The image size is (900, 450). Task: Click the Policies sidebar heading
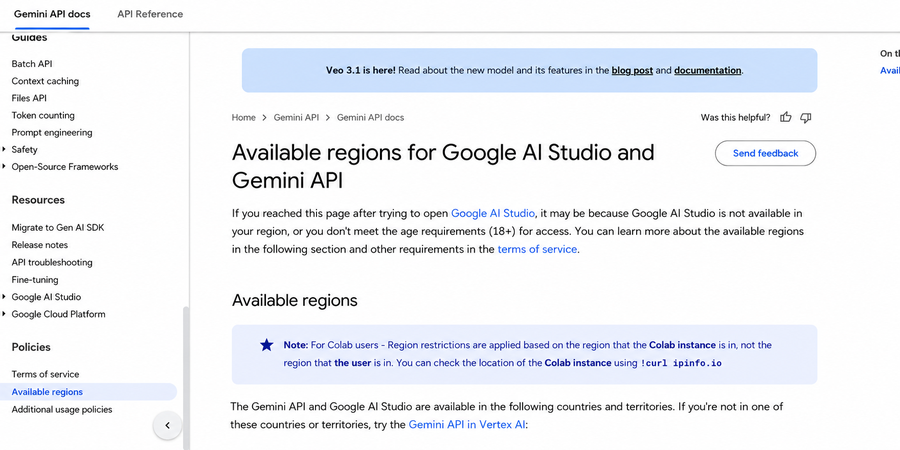click(31, 347)
